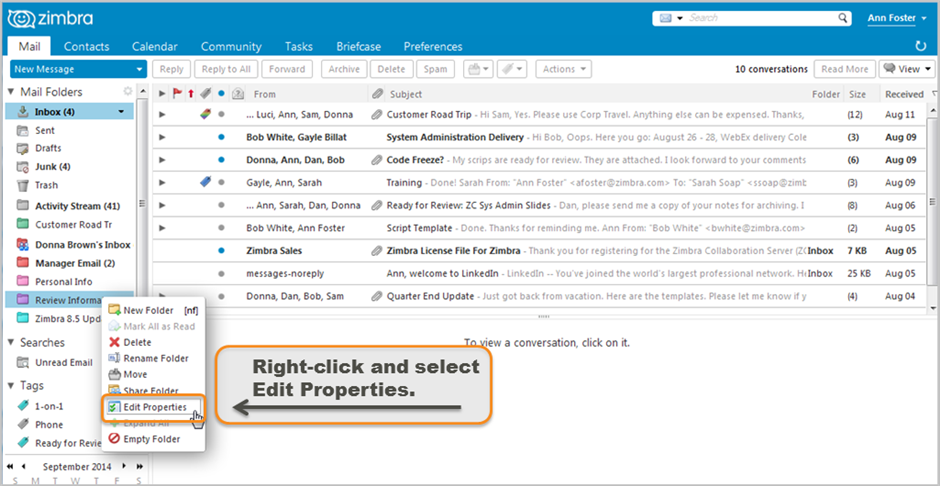The width and height of the screenshot is (940, 486).
Task: Expand the Customer Road Trip conversation
Action: [162, 114]
